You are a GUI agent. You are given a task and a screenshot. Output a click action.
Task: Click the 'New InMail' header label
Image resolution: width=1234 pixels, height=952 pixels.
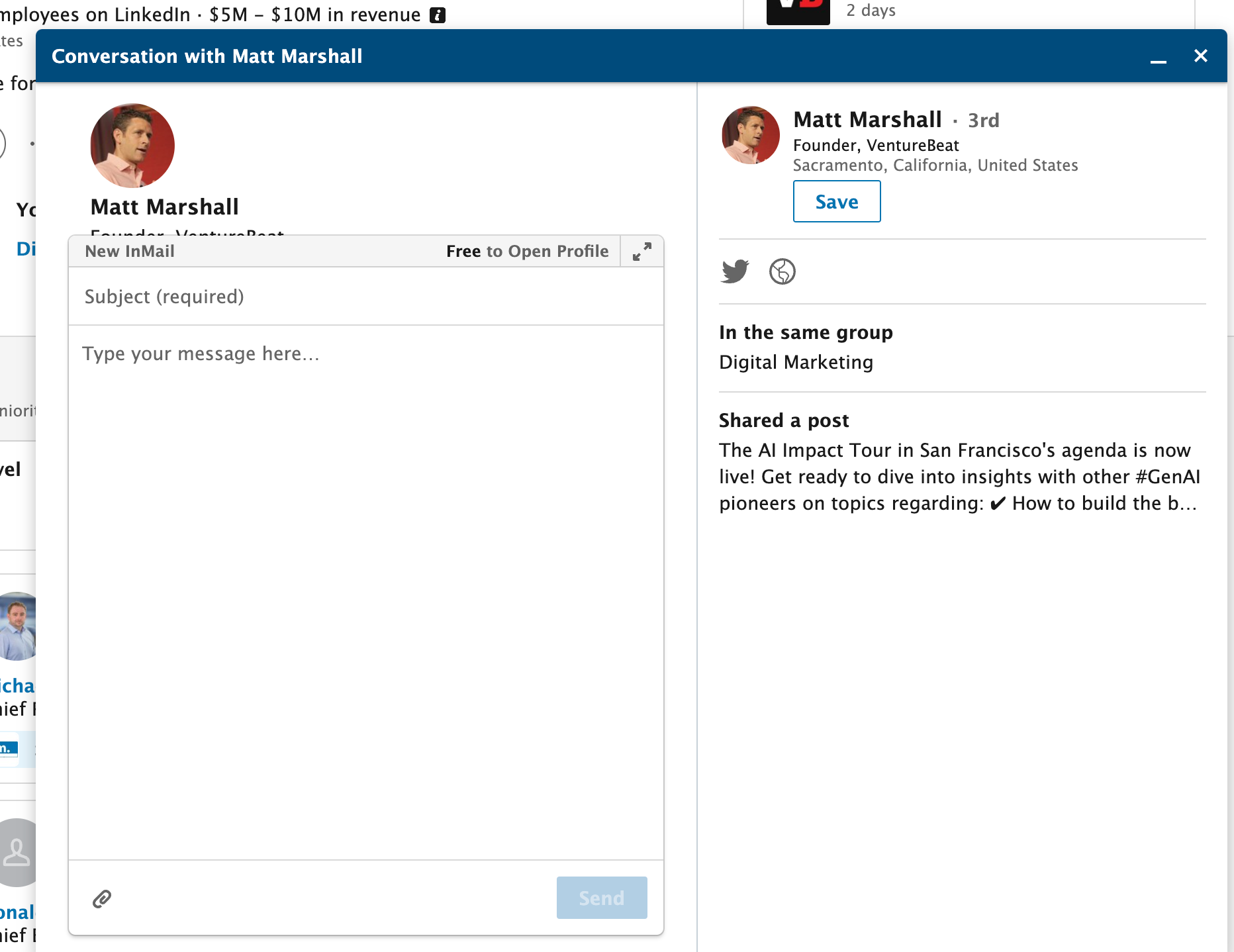[130, 252]
